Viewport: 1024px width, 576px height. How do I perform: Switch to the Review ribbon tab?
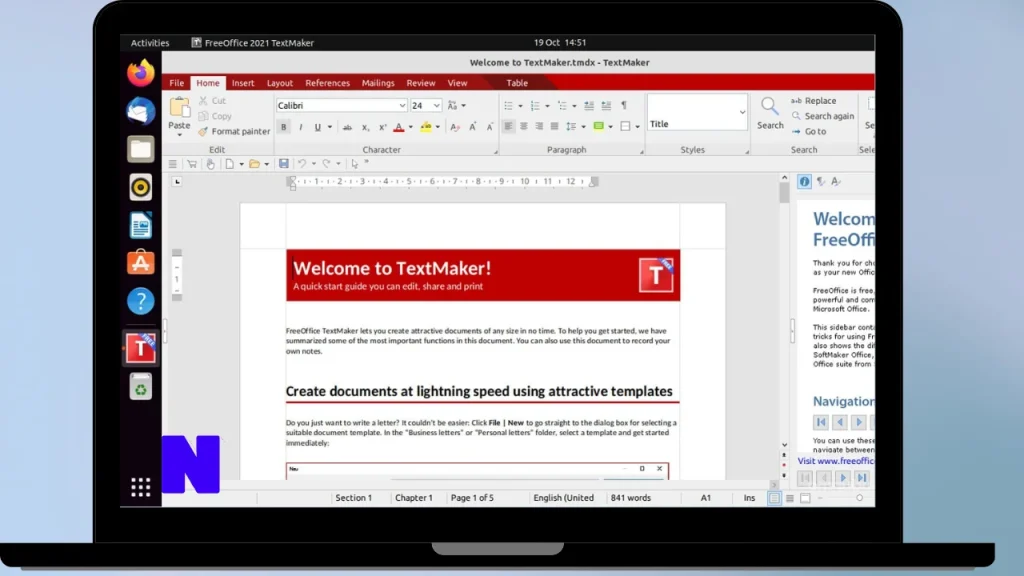pos(421,83)
